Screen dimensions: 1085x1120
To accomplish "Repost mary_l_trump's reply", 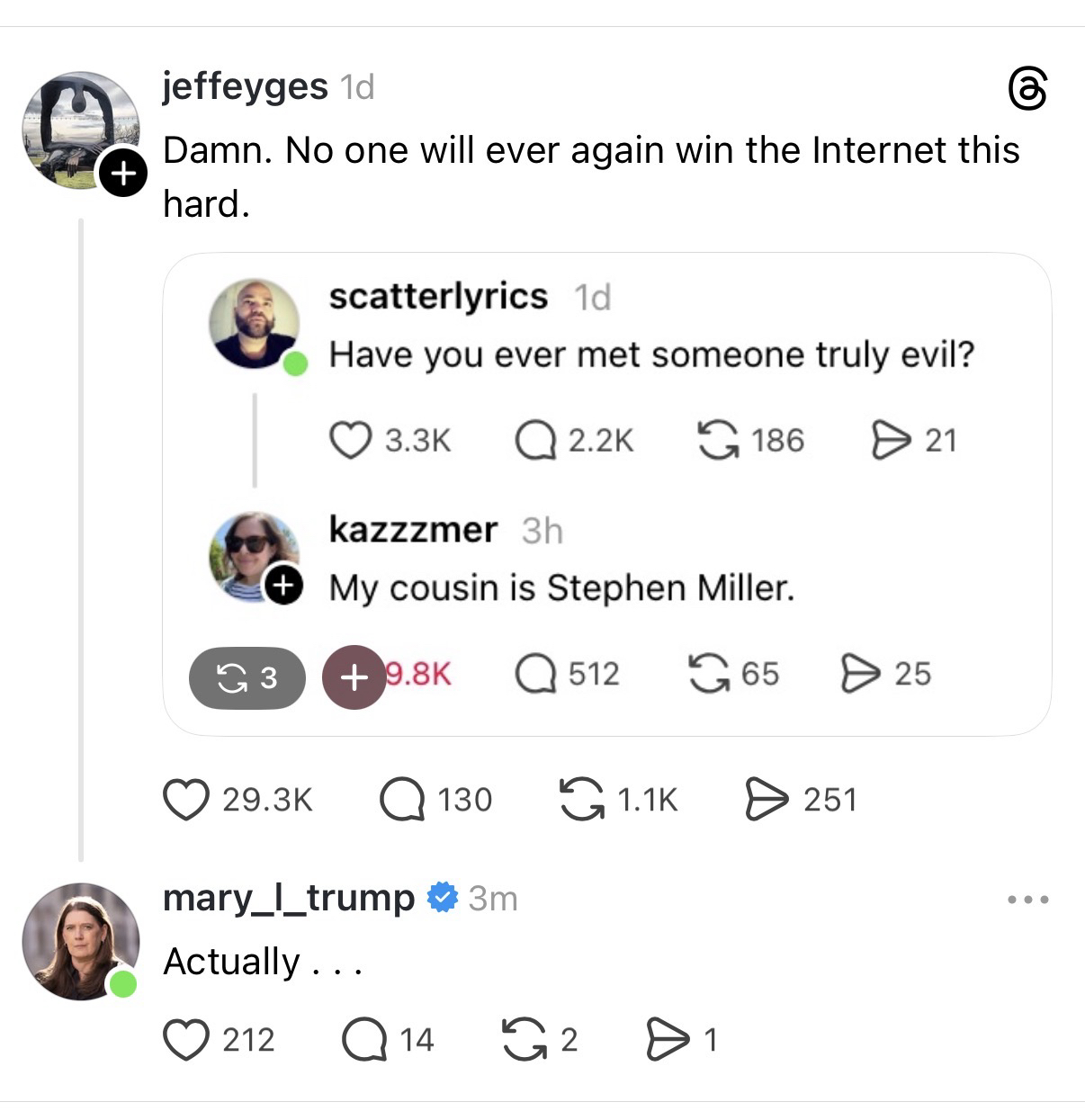I will (524, 1040).
